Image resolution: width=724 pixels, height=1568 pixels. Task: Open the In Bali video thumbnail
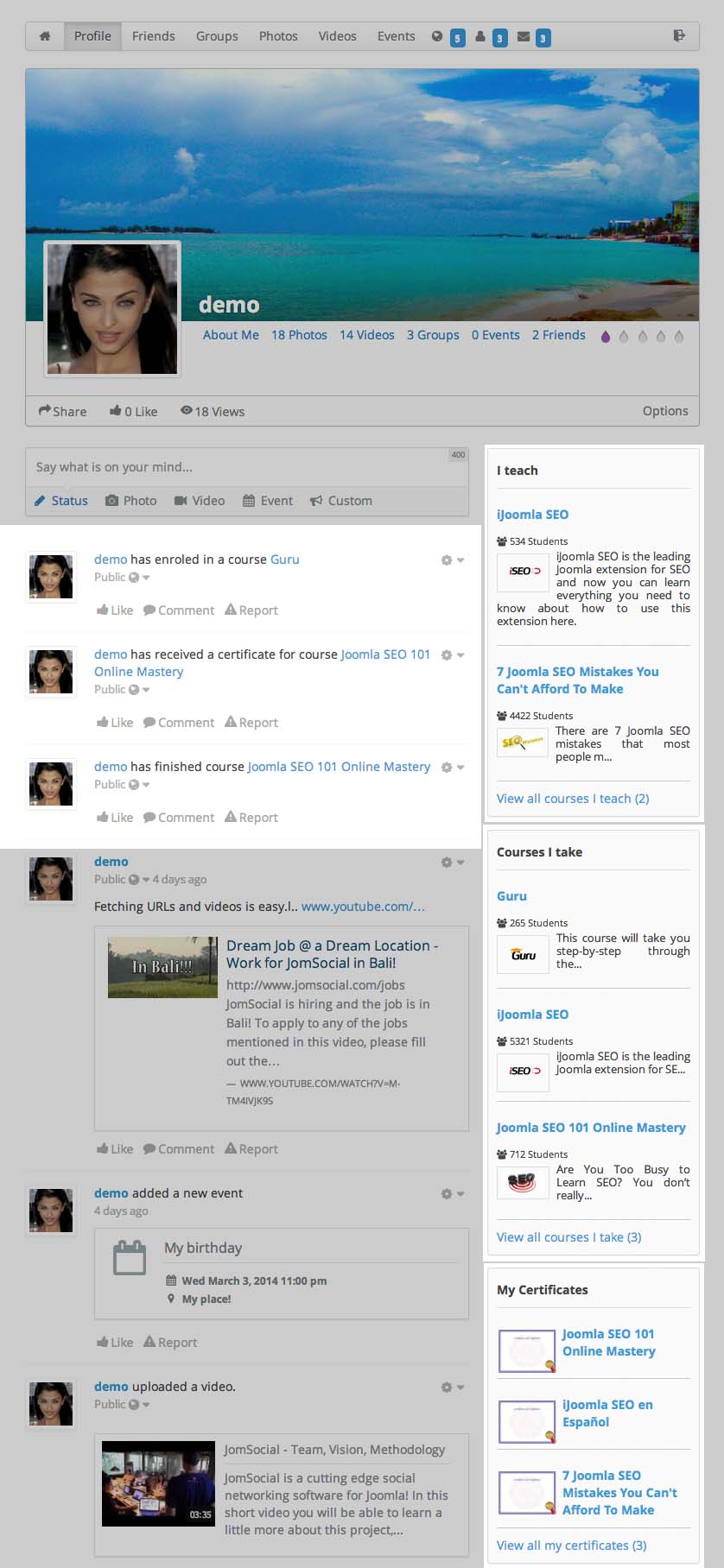[162, 967]
